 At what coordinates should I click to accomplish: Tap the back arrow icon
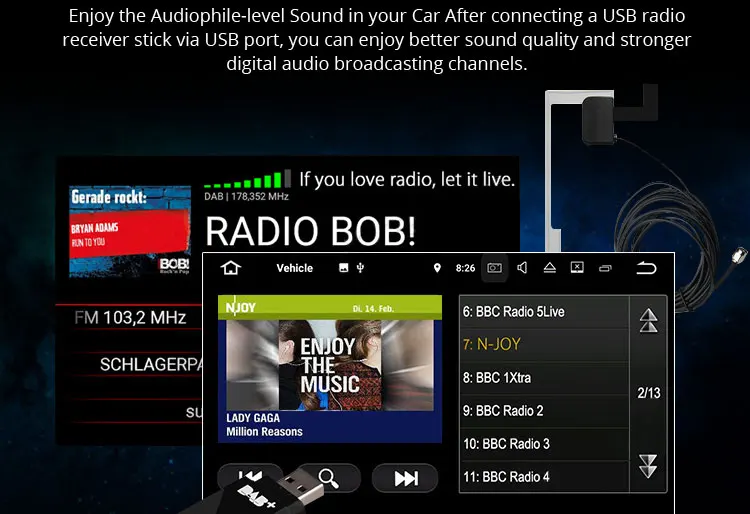tap(646, 268)
